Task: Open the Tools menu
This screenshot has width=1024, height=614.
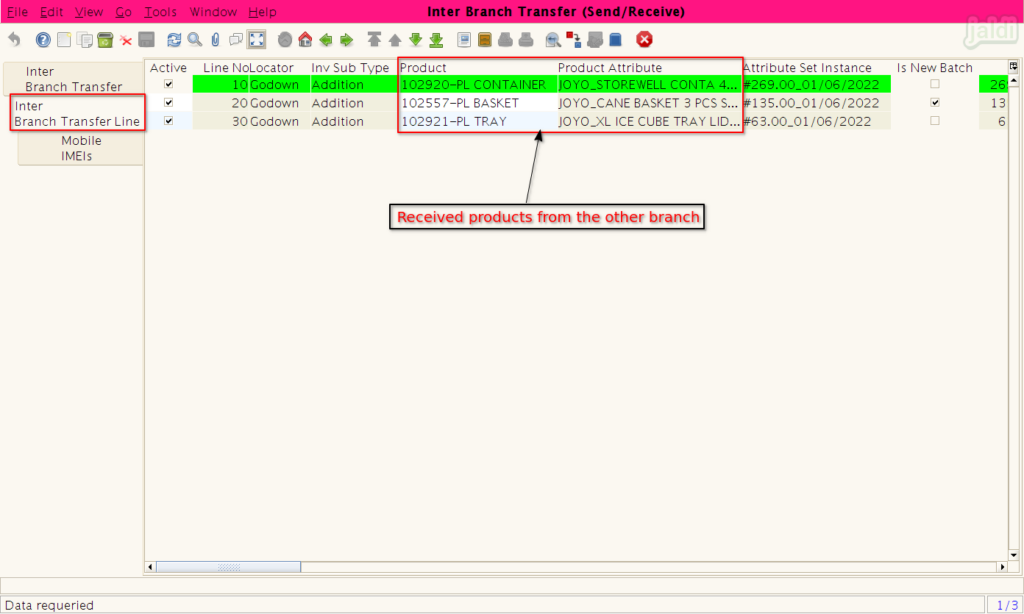Action: point(160,12)
